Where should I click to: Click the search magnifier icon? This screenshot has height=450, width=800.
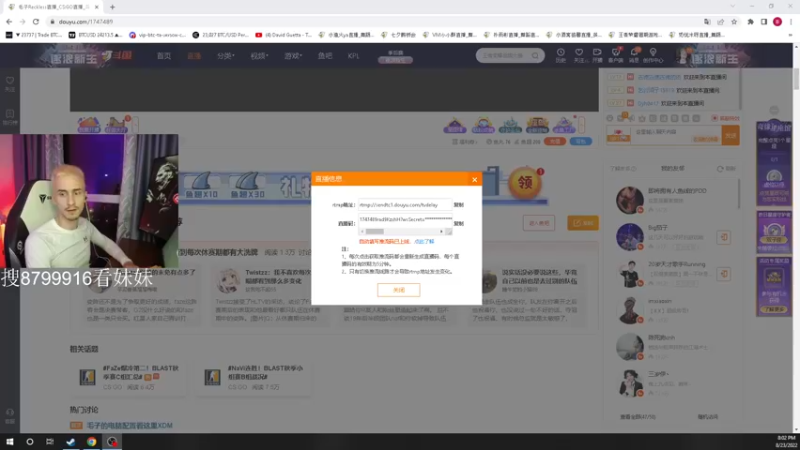pyautogui.click(x=535, y=56)
